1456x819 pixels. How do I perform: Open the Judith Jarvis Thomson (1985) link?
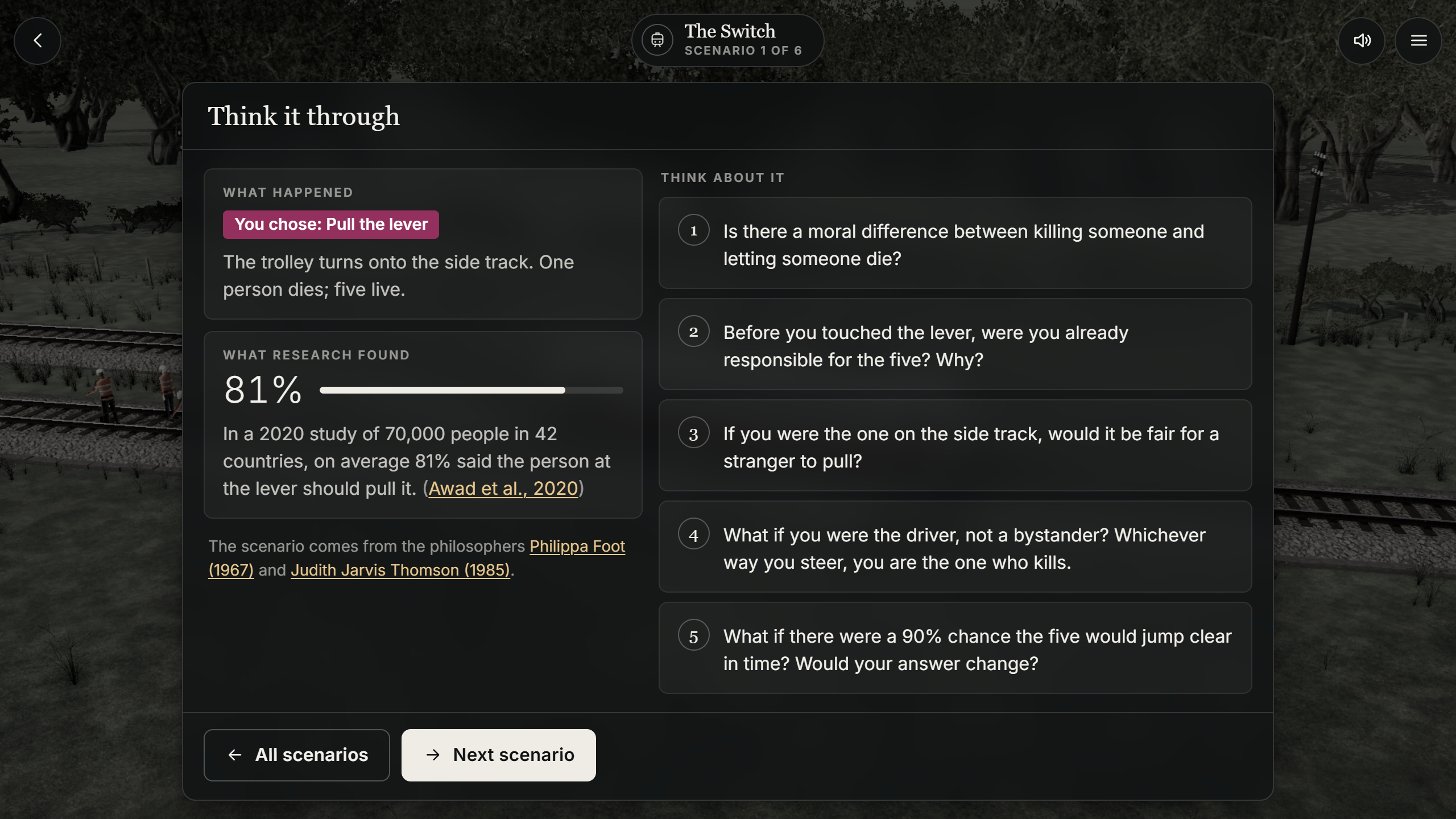click(400, 570)
